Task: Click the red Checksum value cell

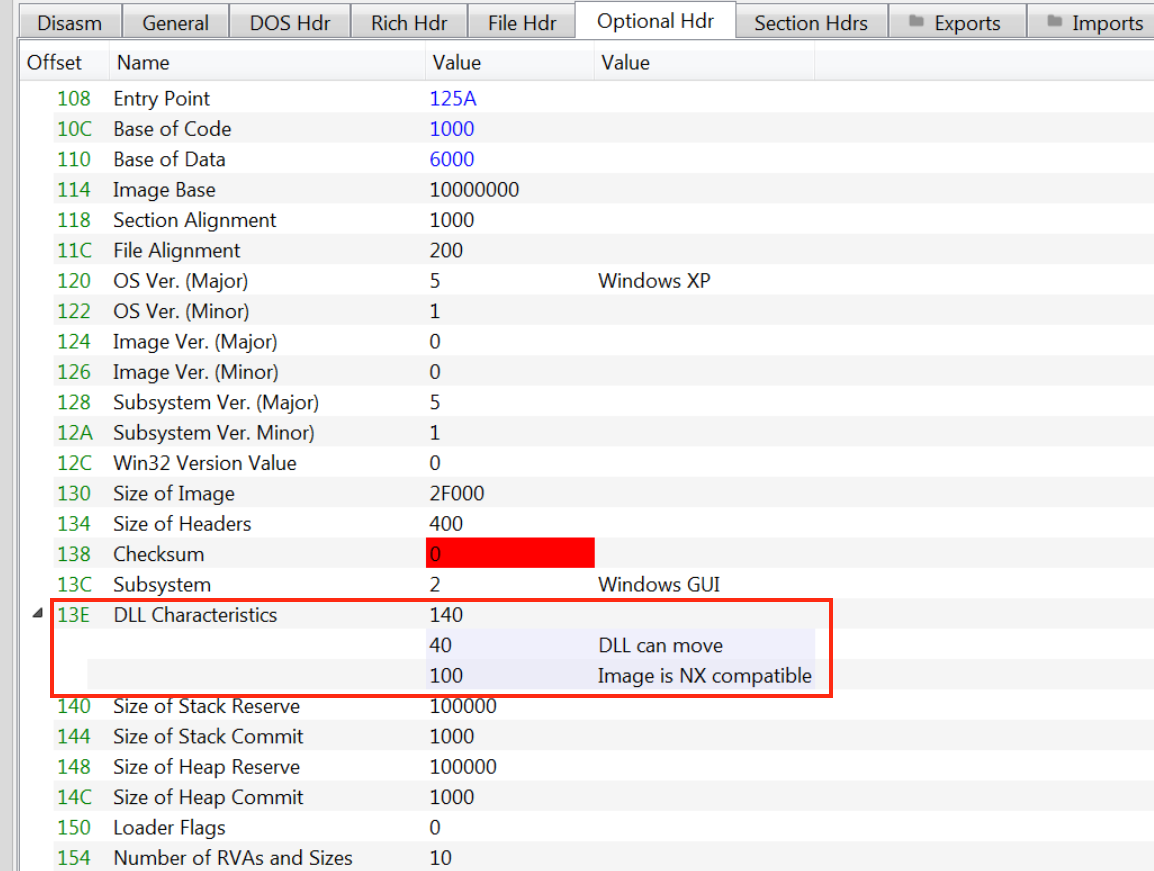Action: pyautogui.click(x=509, y=554)
